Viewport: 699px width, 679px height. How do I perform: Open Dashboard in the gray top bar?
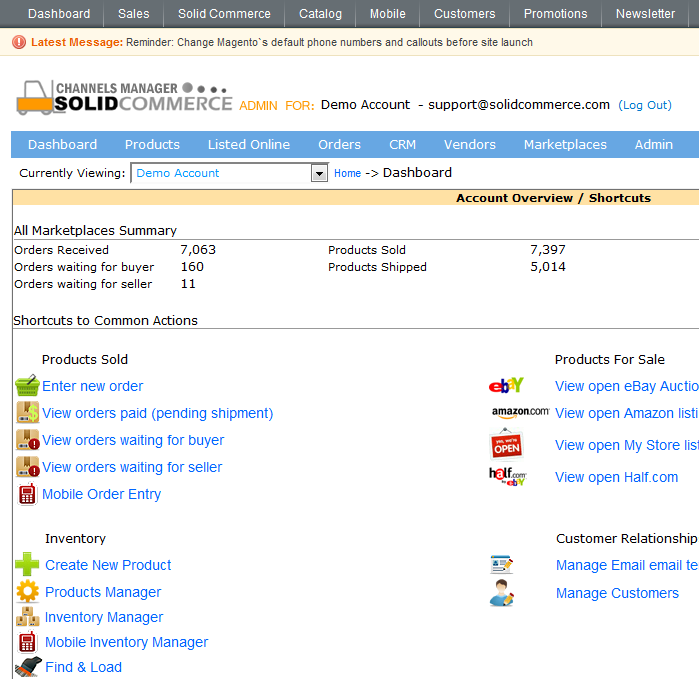[x=59, y=14]
